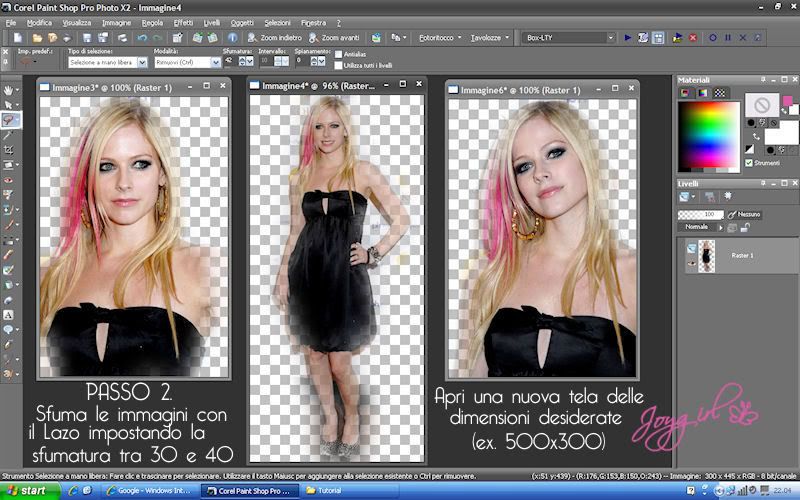Screen dimensions: 800x500
Task: Adjust the layer opacity slider at 100
Action: (x=701, y=215)
